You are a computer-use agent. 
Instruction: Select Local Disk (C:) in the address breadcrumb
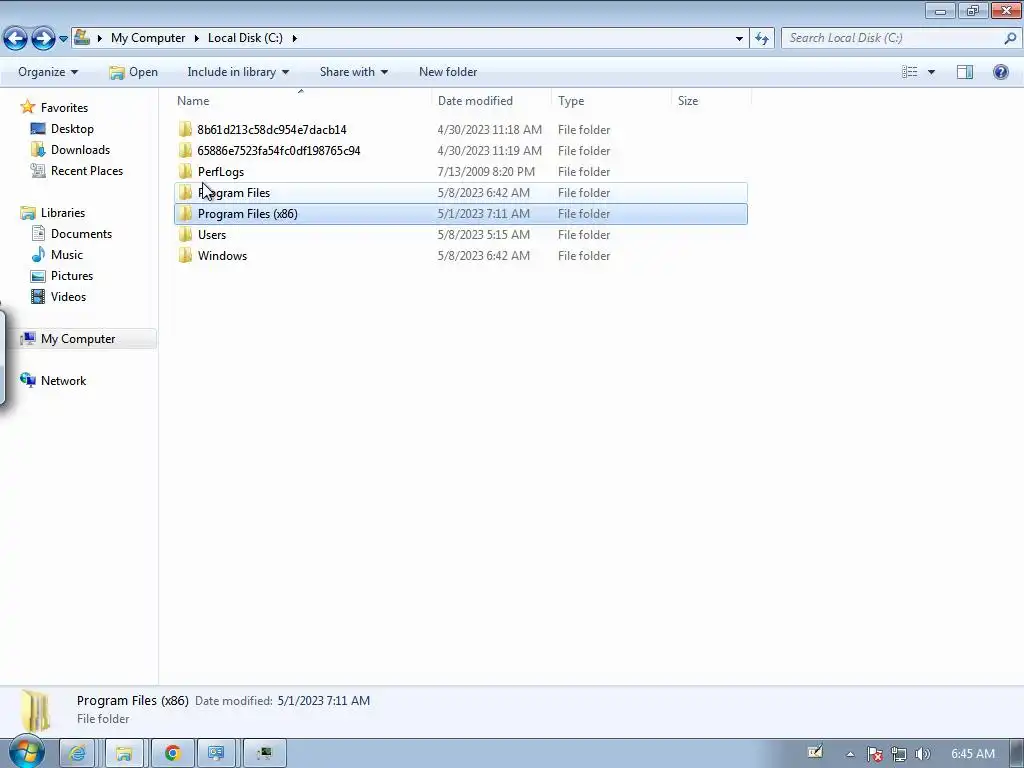[245, 38]
